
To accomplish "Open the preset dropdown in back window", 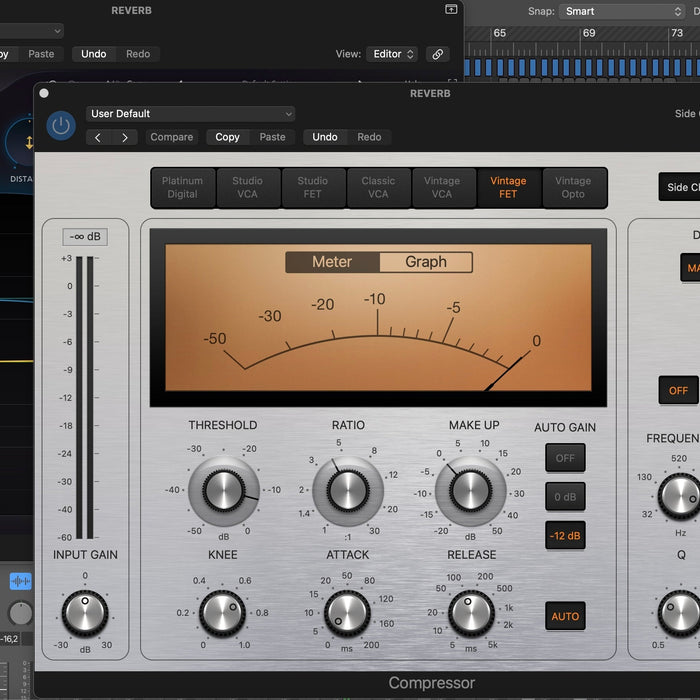I will 31,31.
